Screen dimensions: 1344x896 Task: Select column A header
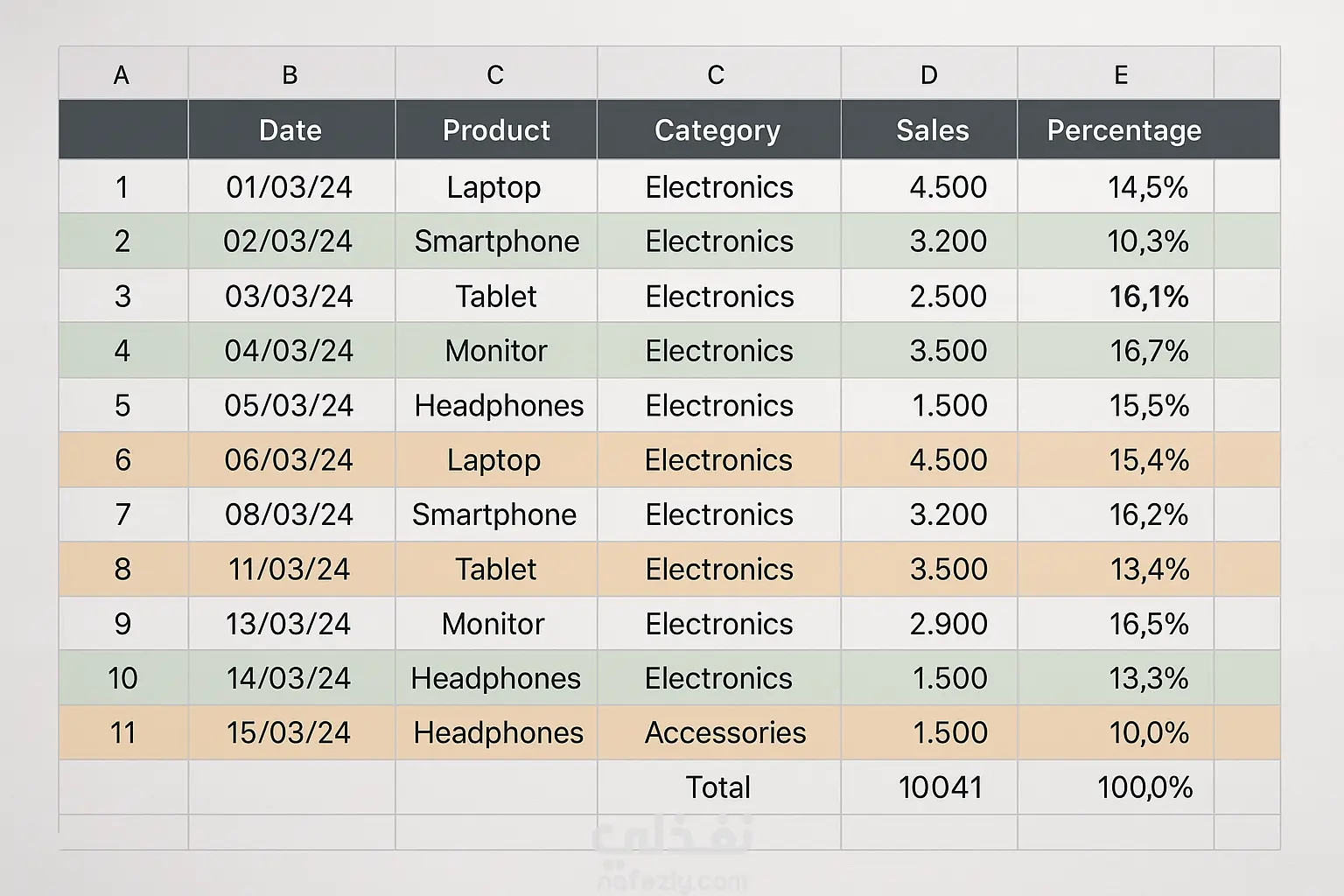click(x=122, y=75)
